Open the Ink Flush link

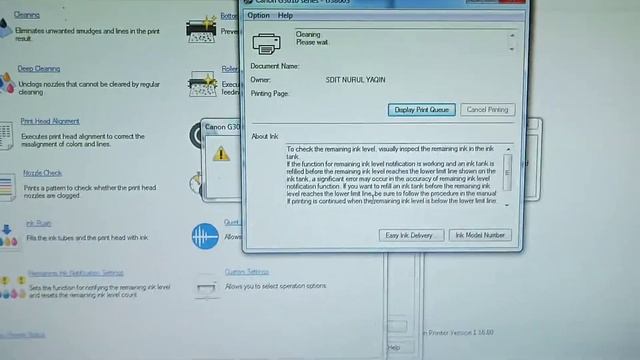pos(38,223)
